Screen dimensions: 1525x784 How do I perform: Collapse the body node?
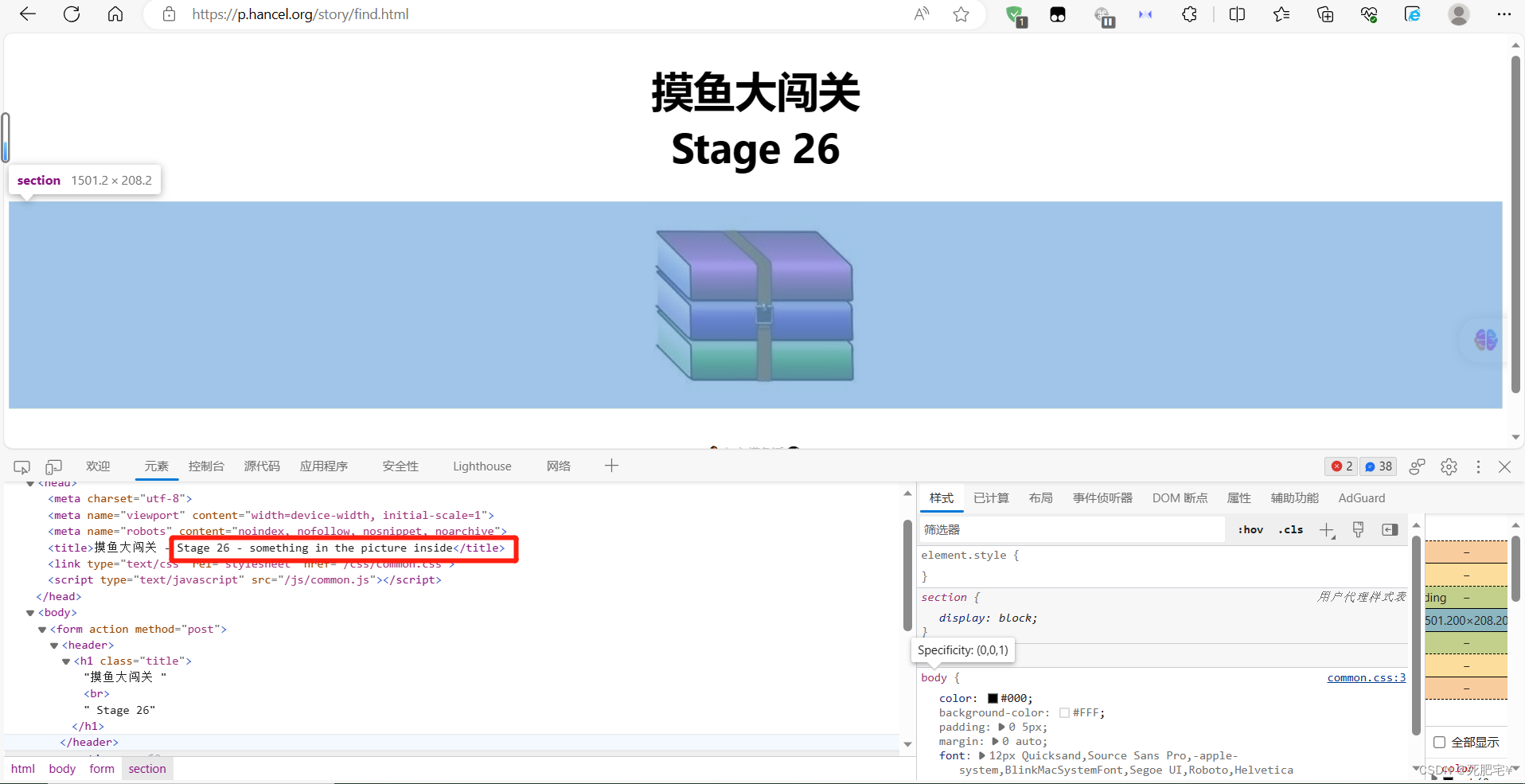(x=30, y=613)
